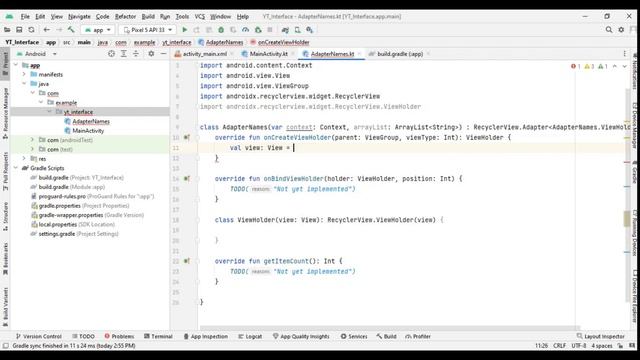Open the Terminal tool window
The height and width of the screenshot is (360, 640).
click(x=158, y=336)
